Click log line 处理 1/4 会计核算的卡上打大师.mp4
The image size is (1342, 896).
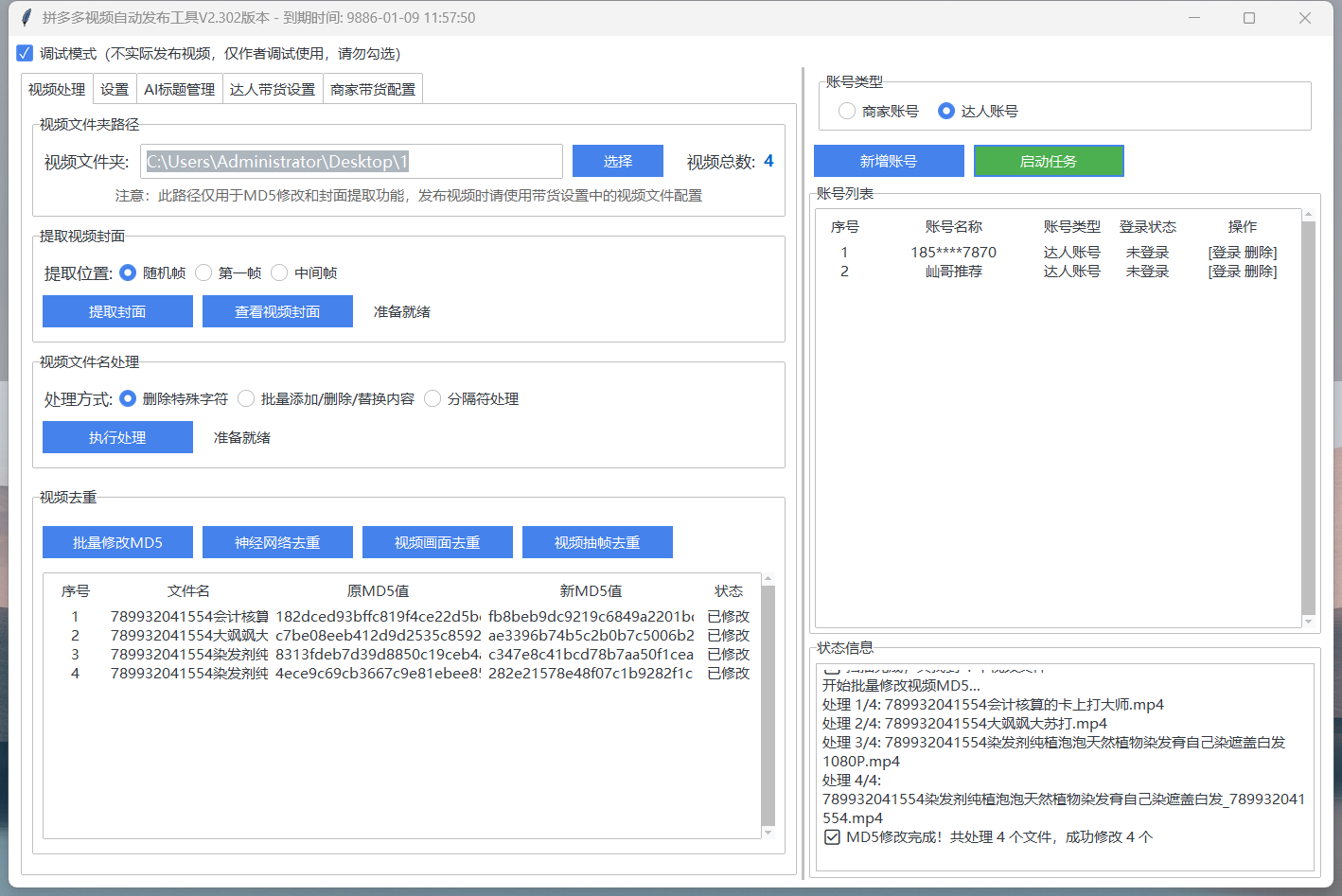[x=993, y=705]
